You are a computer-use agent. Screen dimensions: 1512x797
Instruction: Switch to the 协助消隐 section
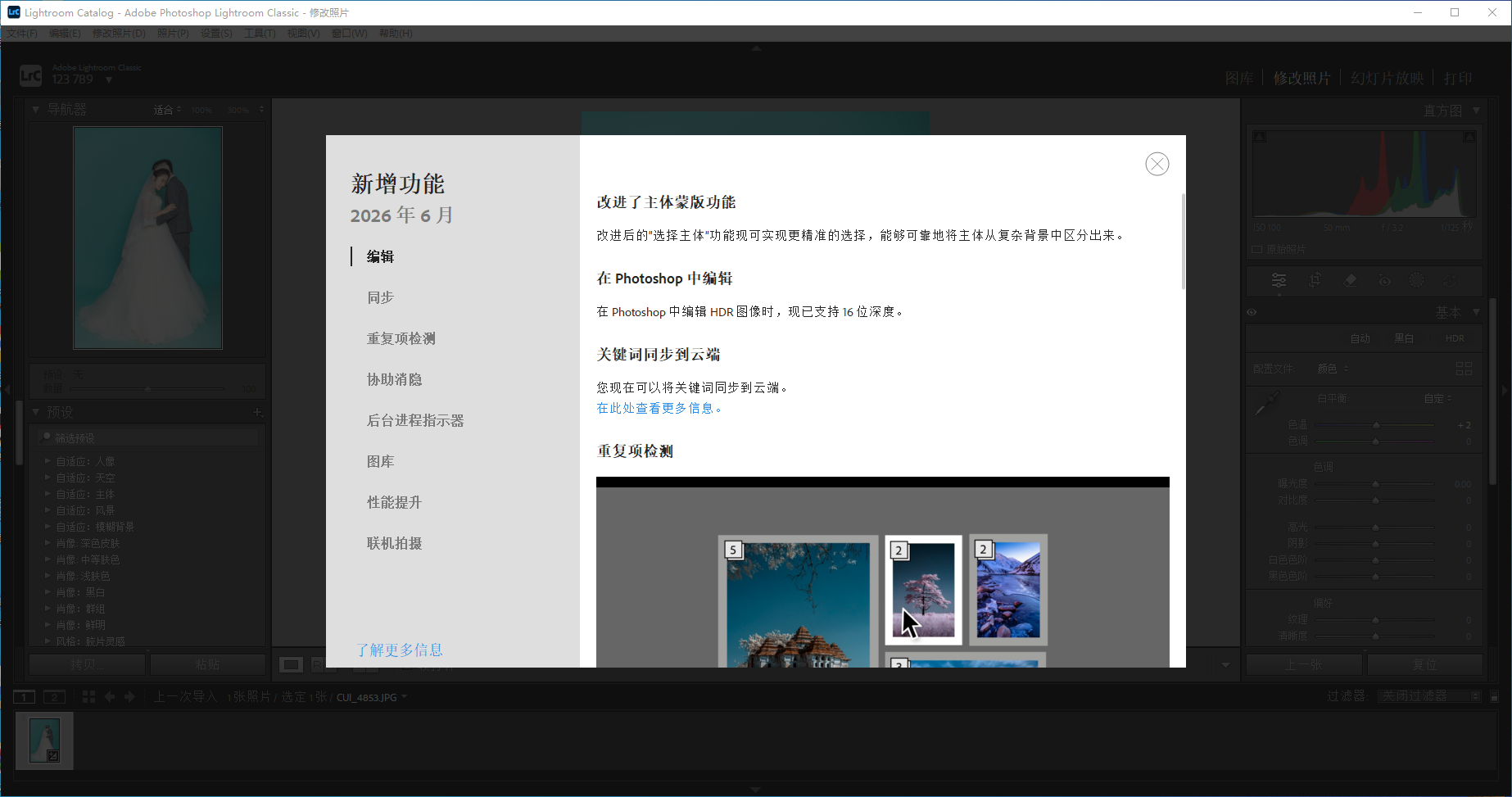coord(394,379)
